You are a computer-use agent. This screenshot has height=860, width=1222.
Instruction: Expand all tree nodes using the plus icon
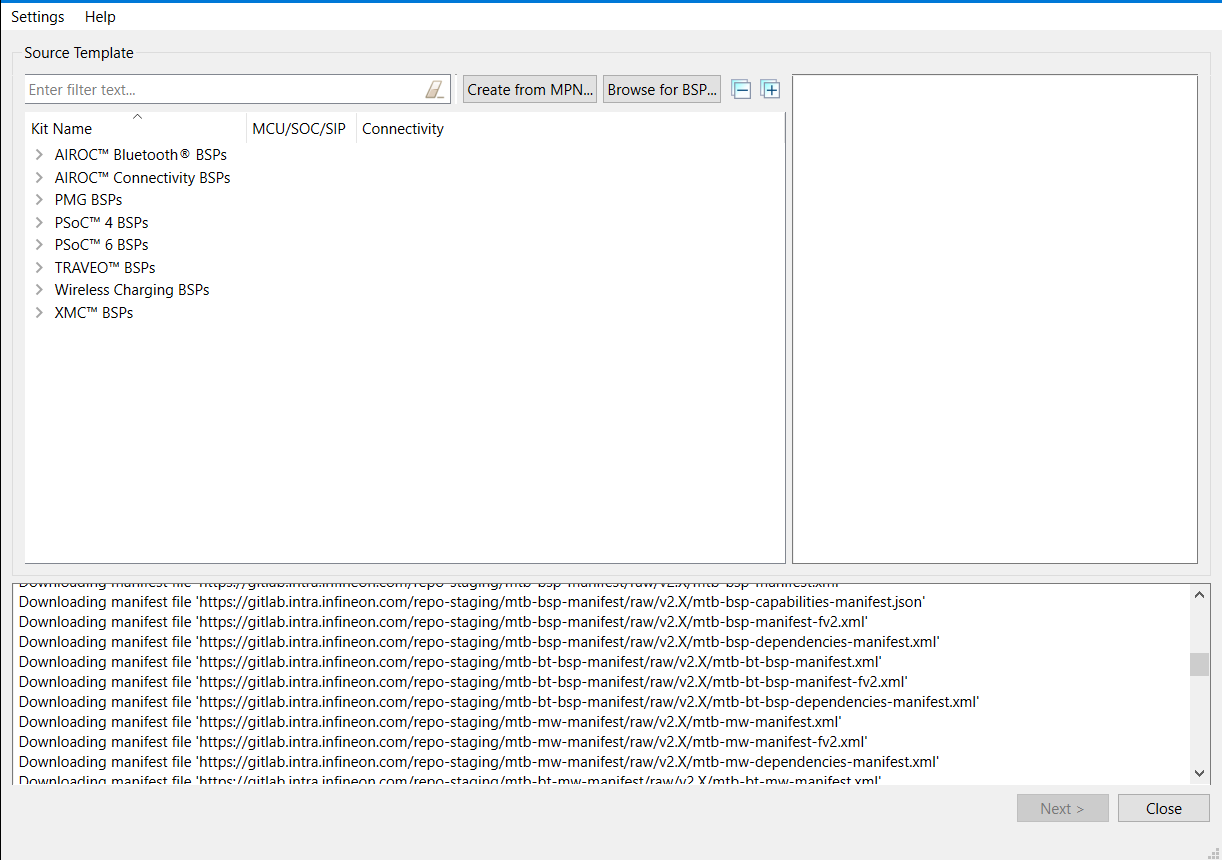[770, 90]
